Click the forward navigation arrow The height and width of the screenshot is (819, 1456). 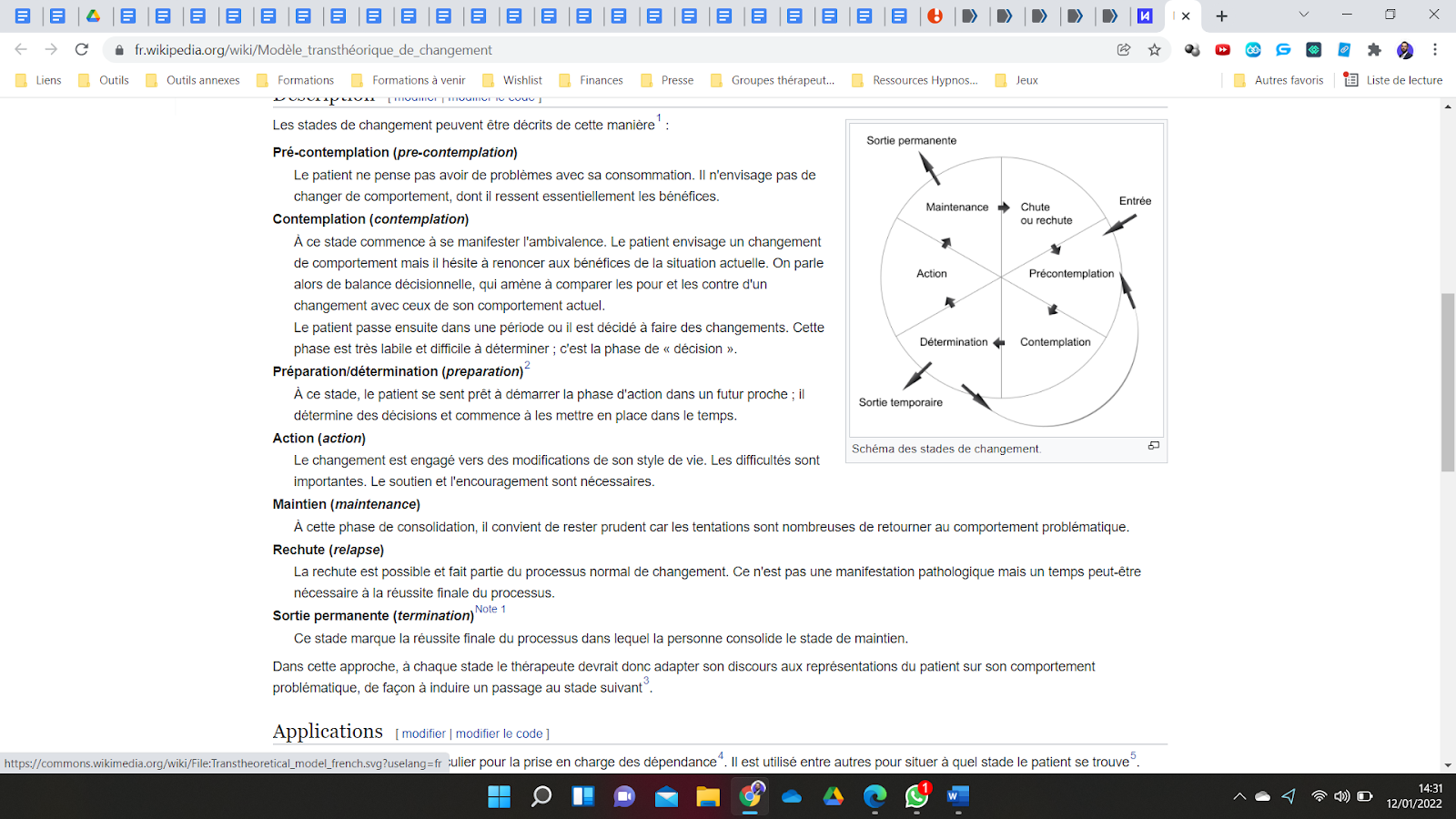51,50
